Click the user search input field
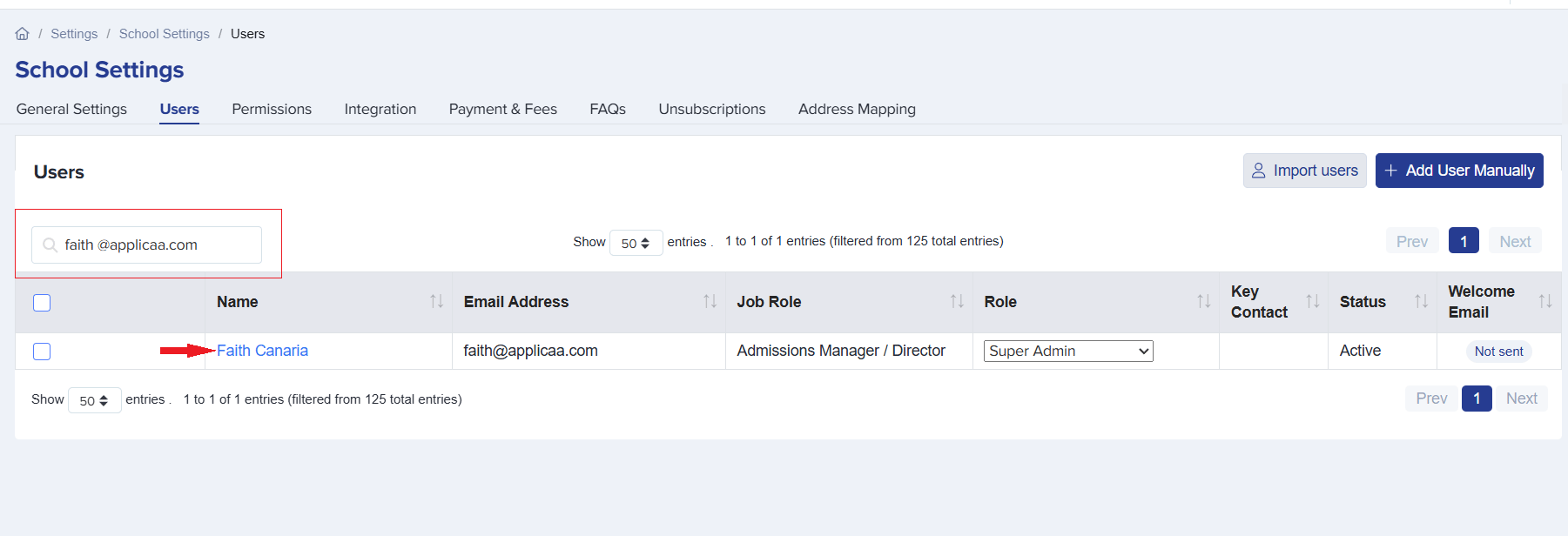1568x536 pixels. coord(146,245)
